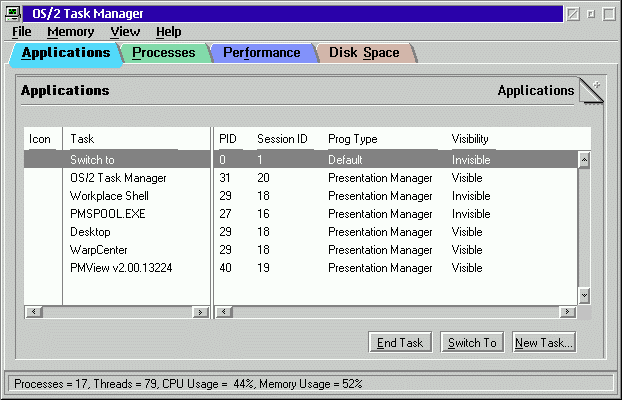Click right arrow of Task pane scrollbar
Screen dimensions: 622x400
[x=201, y=312]
